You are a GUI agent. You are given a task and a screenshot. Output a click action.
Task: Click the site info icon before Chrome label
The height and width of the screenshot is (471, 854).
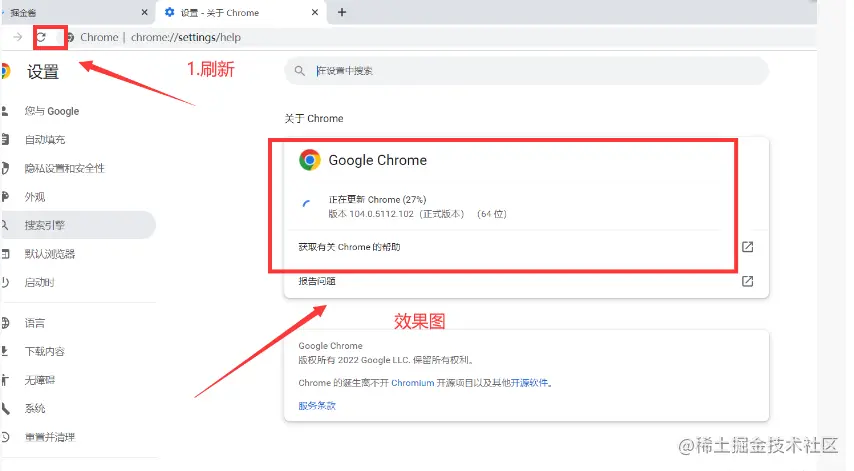click(70, 38)
